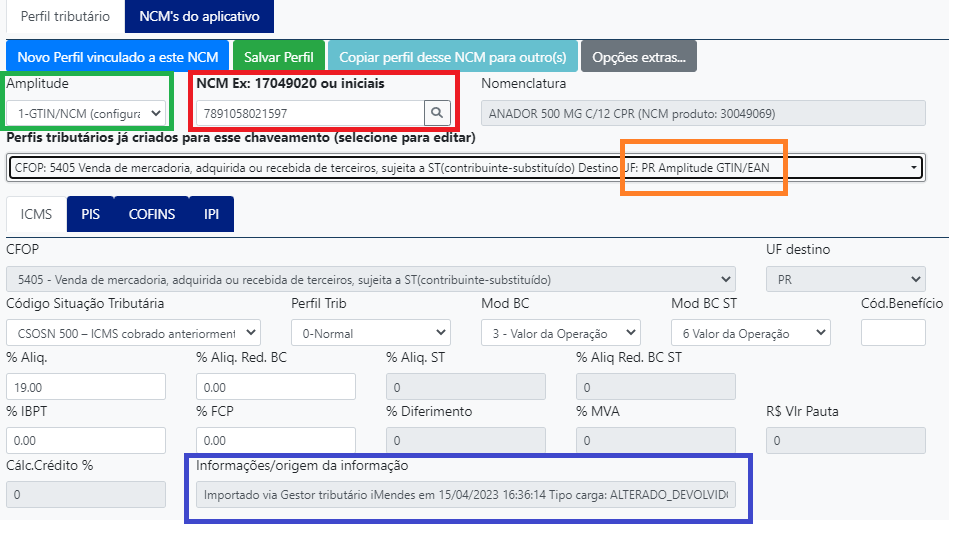The height and width of the screenshot is (533, 953).
Task: Select the NCM's do aplicativo tab
Action: (x=199, y=17)
